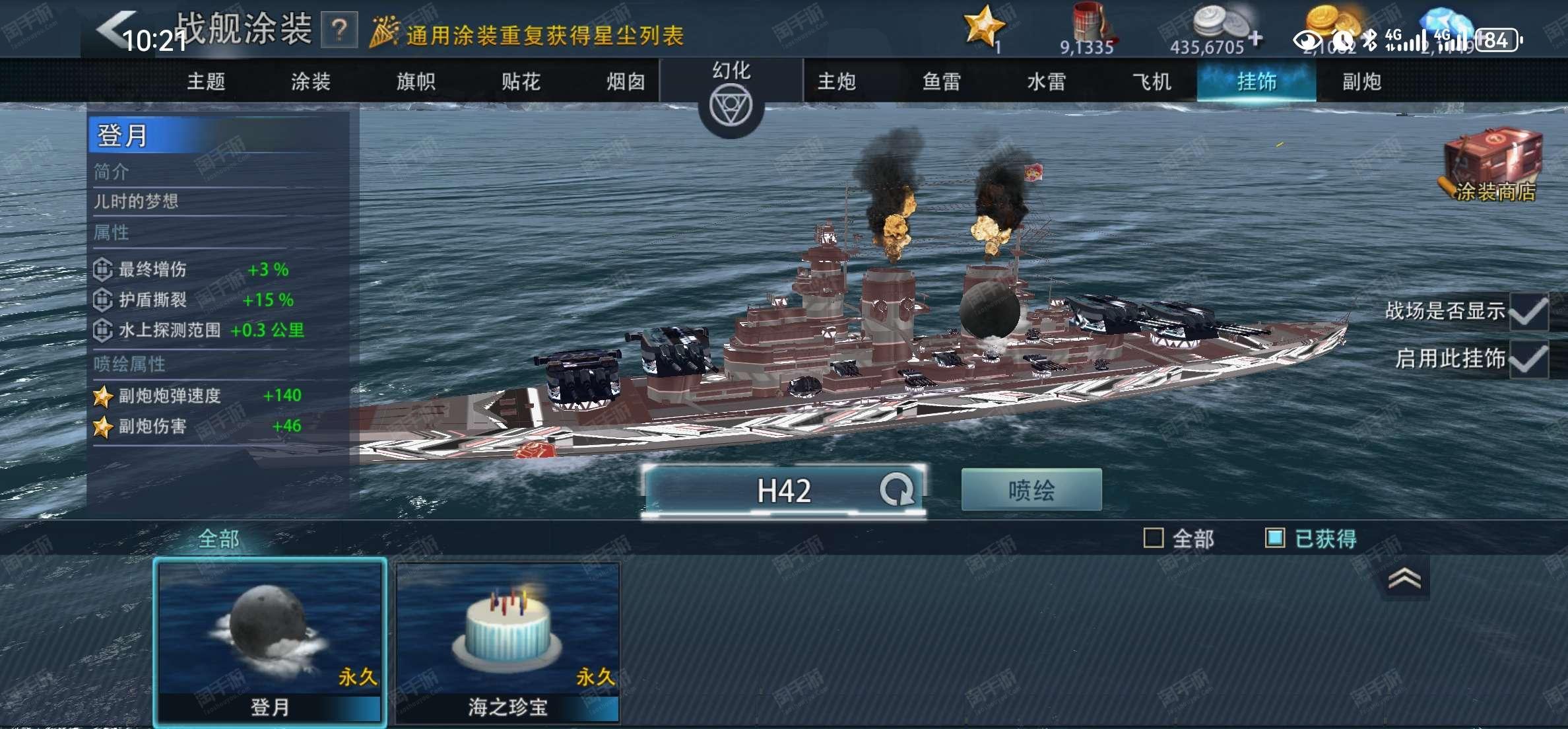Check the 全部 filter checkbox
Image resolution: width=1568 pixels, height=729 pixels.
[1153, 538]
